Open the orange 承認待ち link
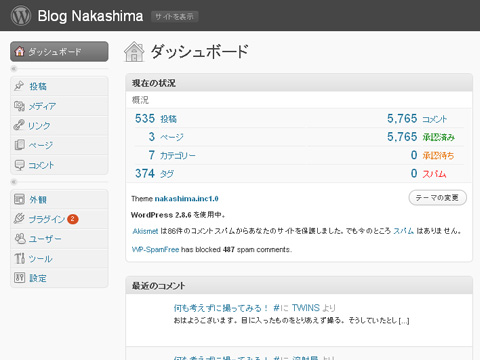Viewport: 480px width, 360px height. pyautogui.click(x=438, y=155)
